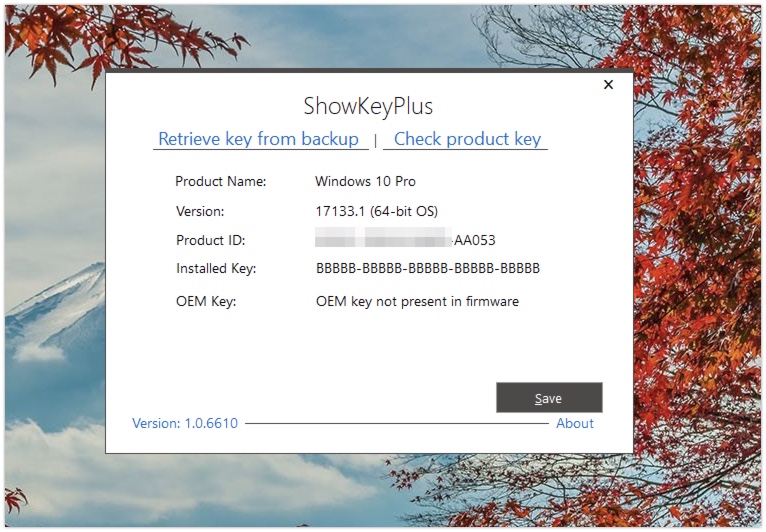Select the Windows 10 Pro value
The image size is (766, 532).
pyautogui.click(x=365, y=182)
